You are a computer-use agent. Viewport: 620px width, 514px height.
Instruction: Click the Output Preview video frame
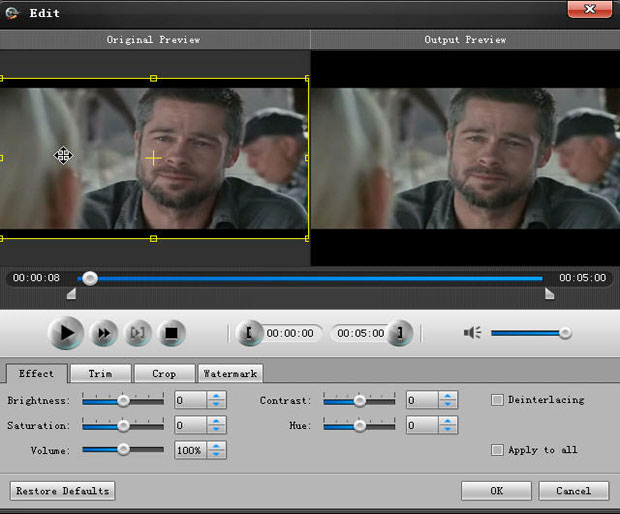click(x=465, y=158)
